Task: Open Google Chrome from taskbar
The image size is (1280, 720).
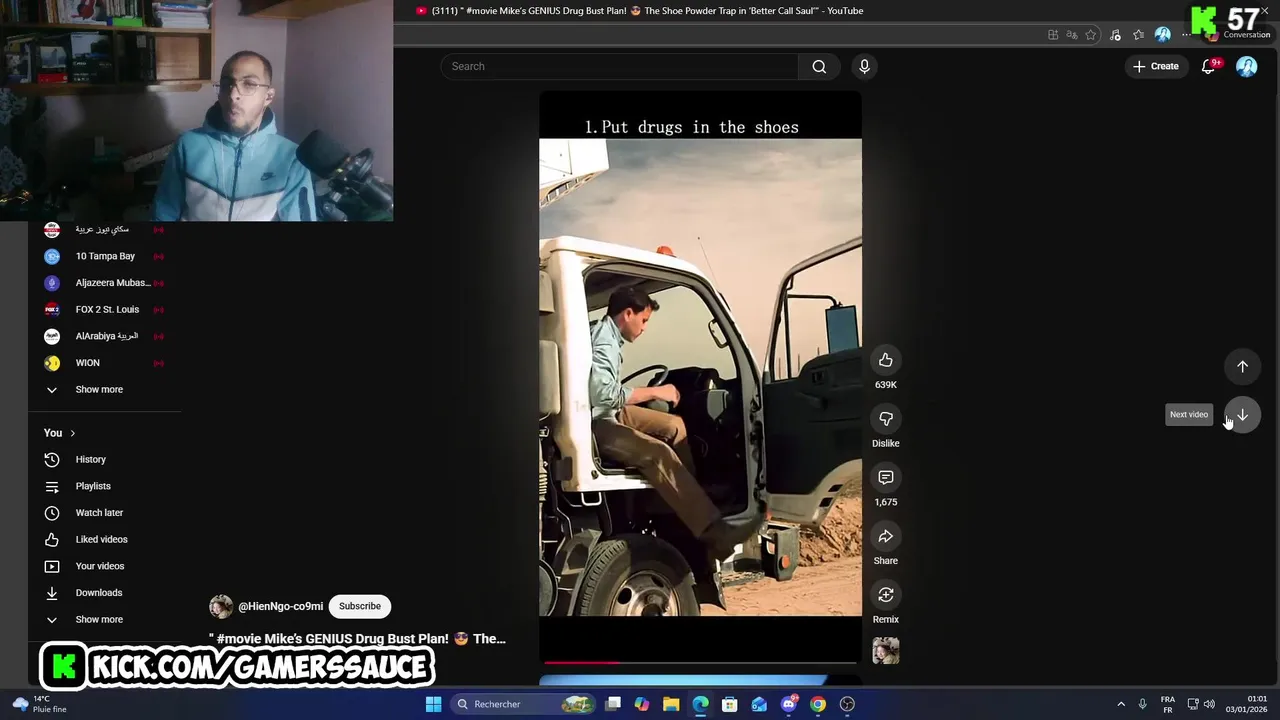Action: point(818,704)
